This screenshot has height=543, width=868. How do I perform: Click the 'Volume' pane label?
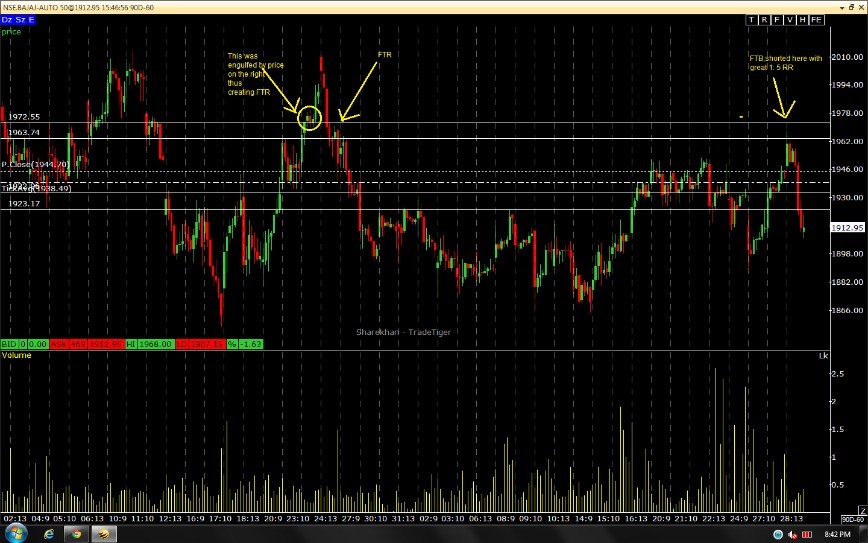click(16, 355)
